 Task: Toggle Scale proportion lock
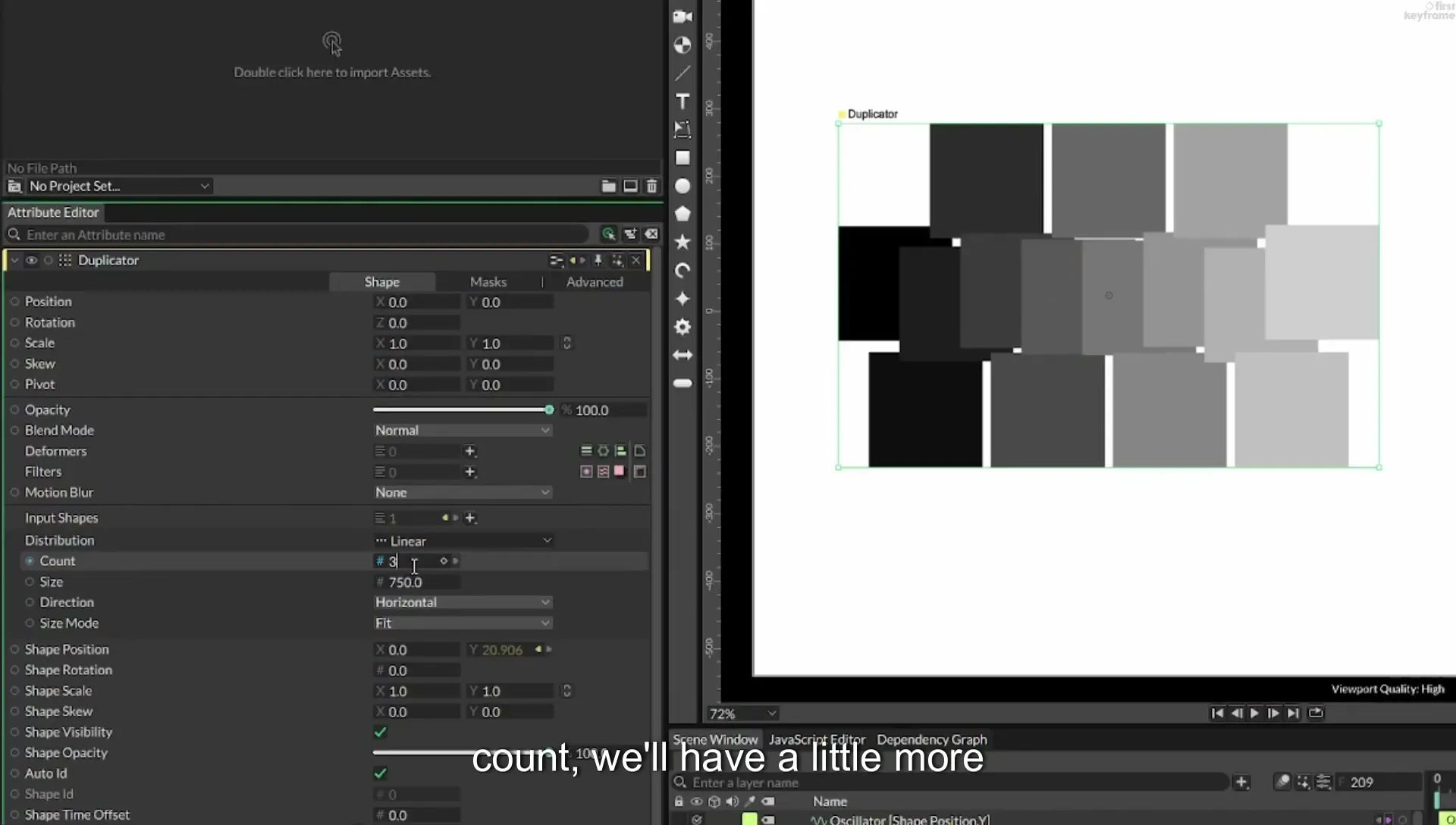tap(566, 343)
